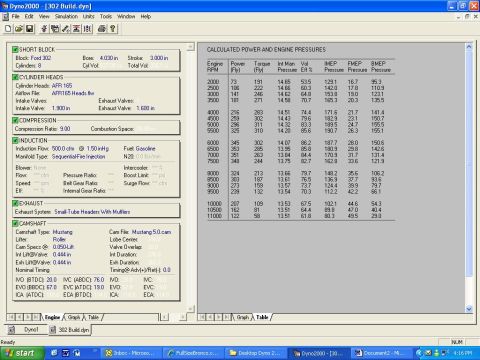The image size is (480, 360).
Task: Change Exhaust System Small-Tube Headers value
Action: click(x=92, y=212)
